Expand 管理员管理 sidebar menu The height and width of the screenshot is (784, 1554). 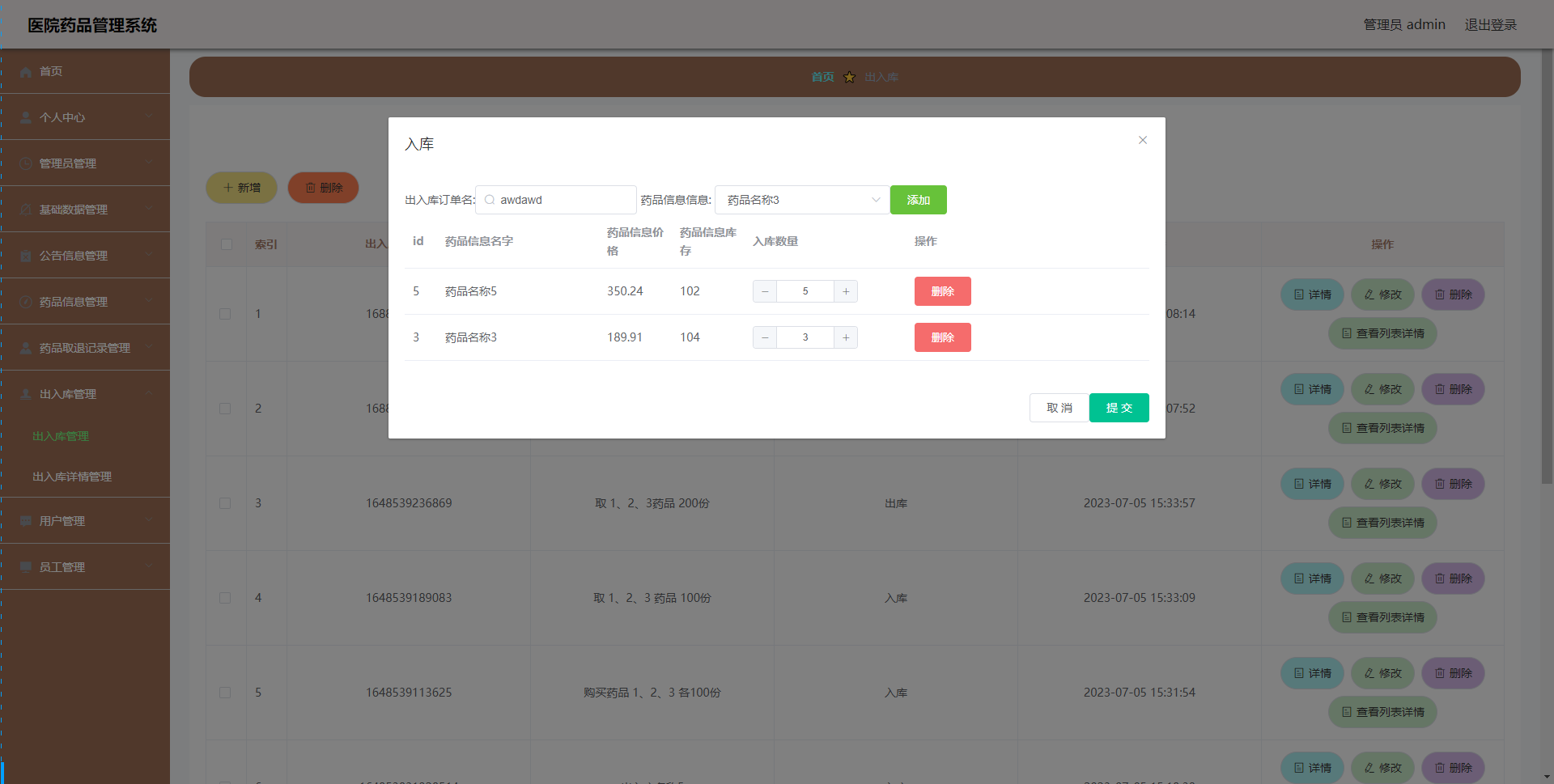[x=85, y=163]
